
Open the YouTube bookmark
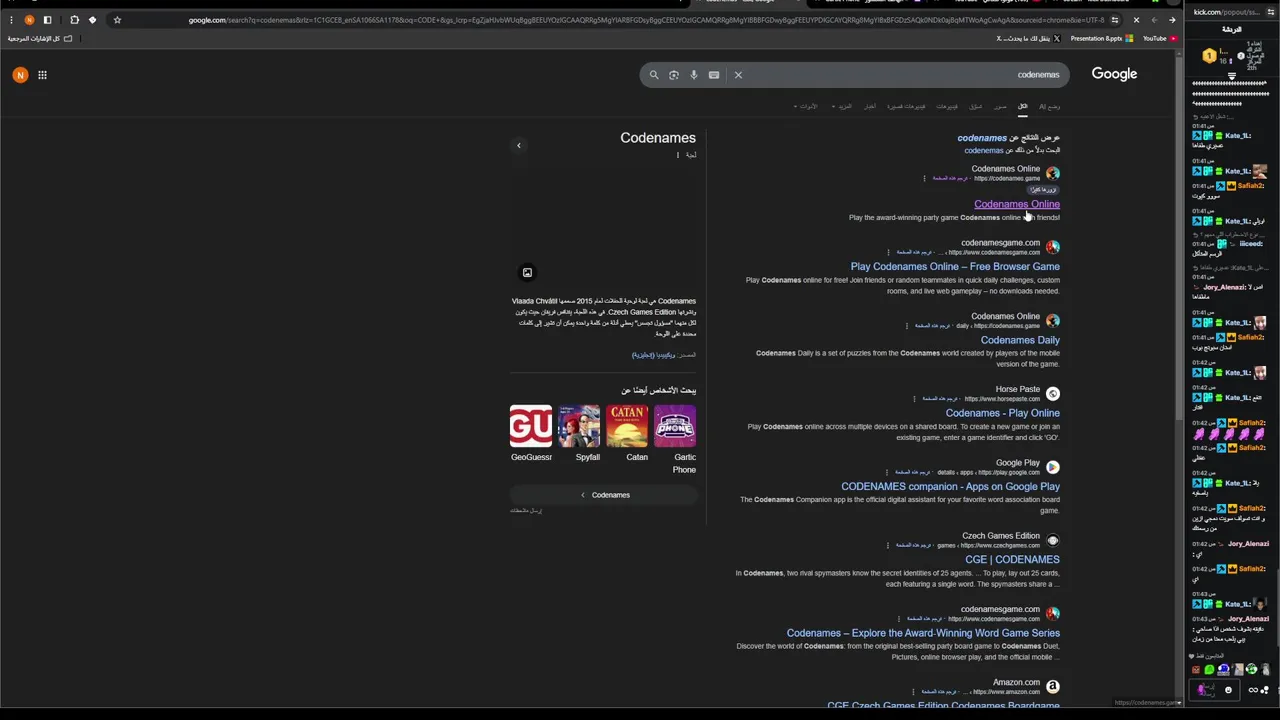tap(1159, 39)
